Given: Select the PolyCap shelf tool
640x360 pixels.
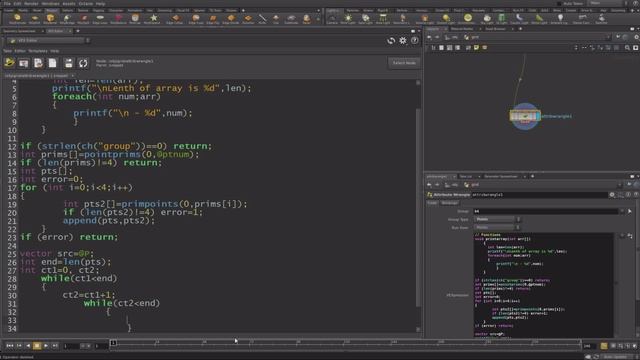Looking at the screenshot, I should pos(135,19).
